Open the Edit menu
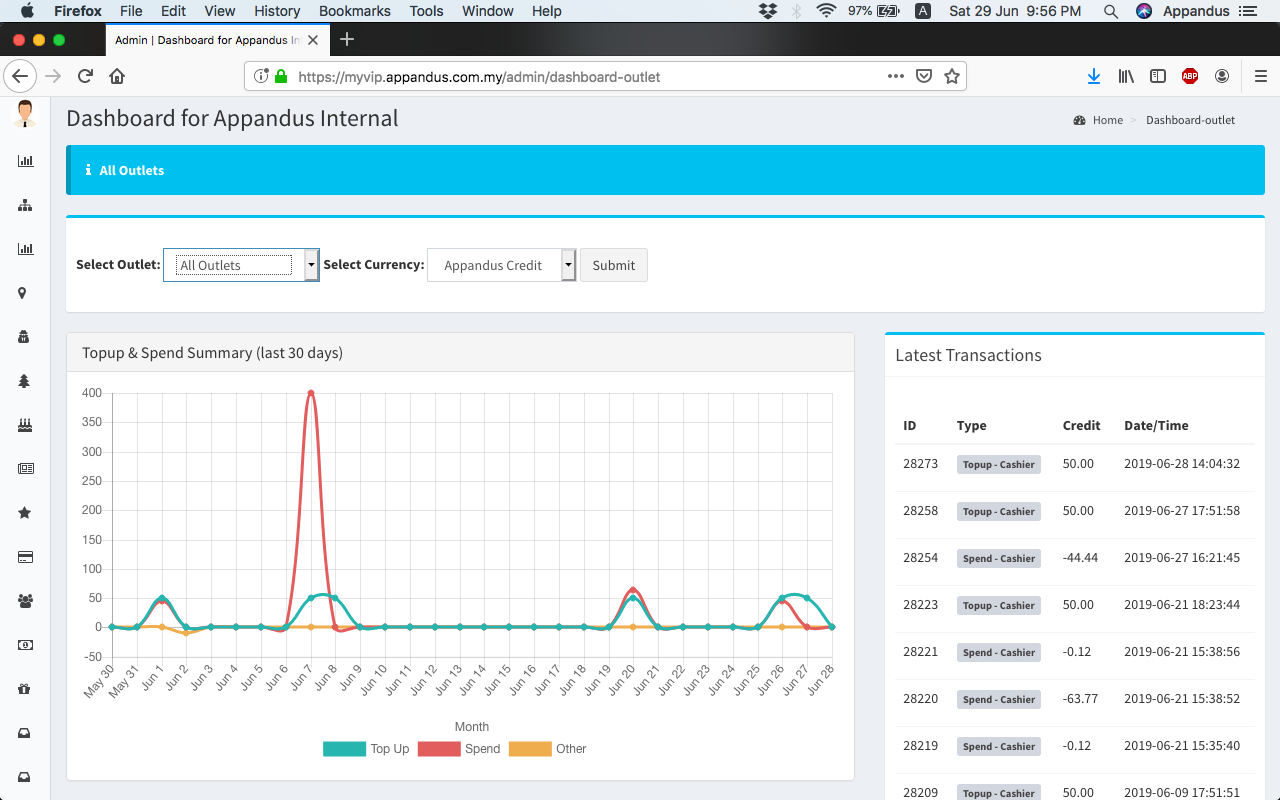Image resolution: width=1280 pixels, height=800 pixels. tap(173, 11)
